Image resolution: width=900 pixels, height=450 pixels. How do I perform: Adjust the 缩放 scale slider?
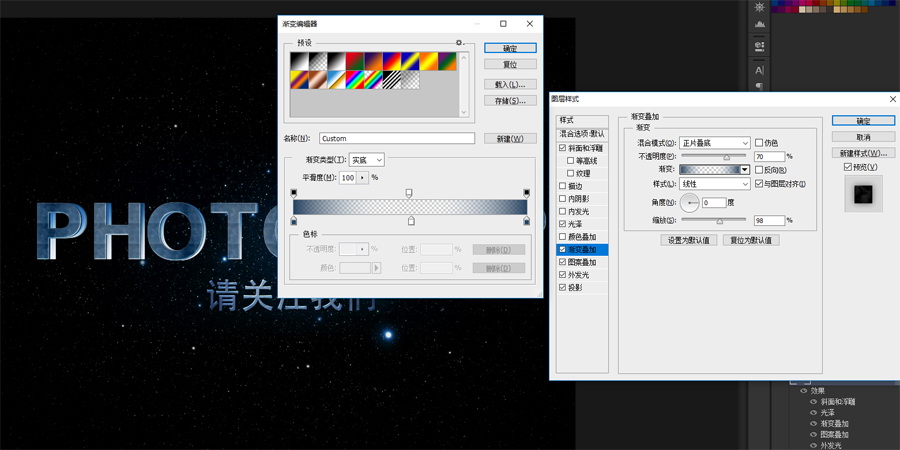point(720,221)
